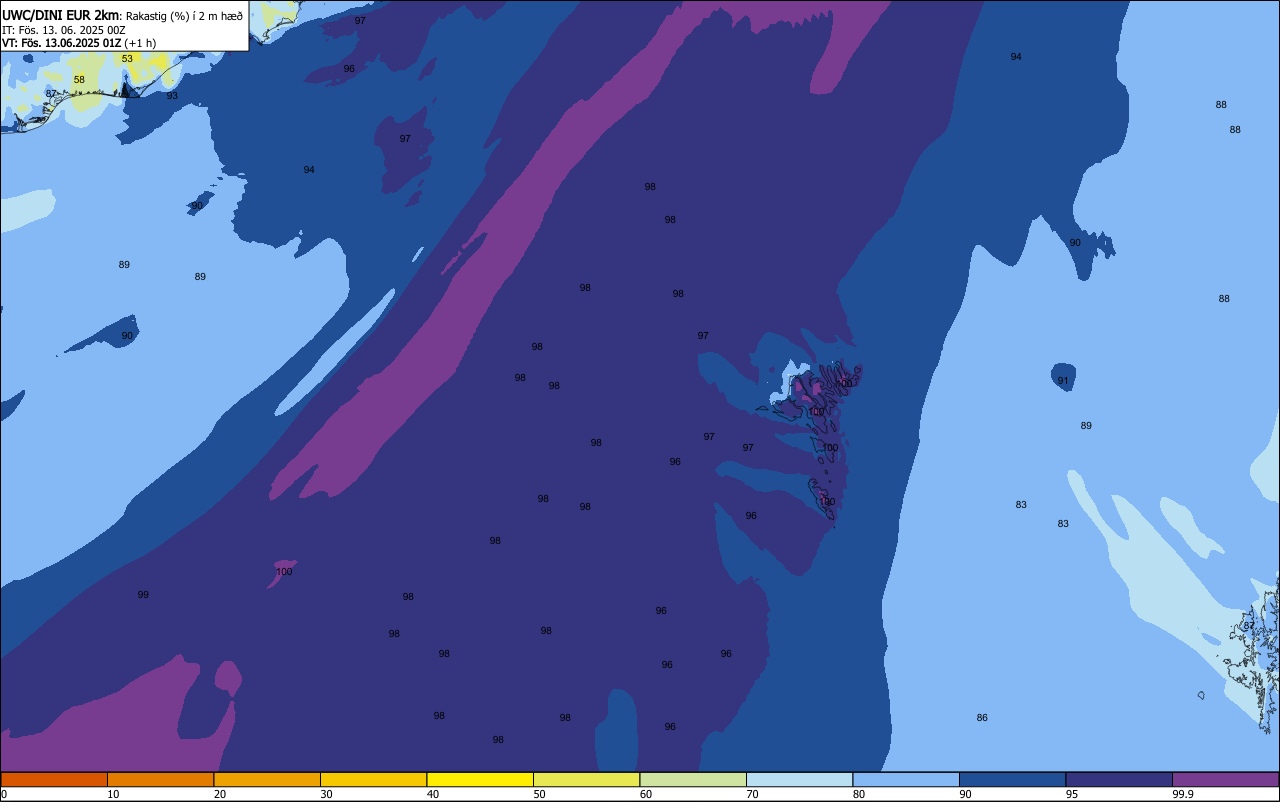The image size is (1280, 802).
Task: Click the "50" legend scale label
Action: coord(539,794)
